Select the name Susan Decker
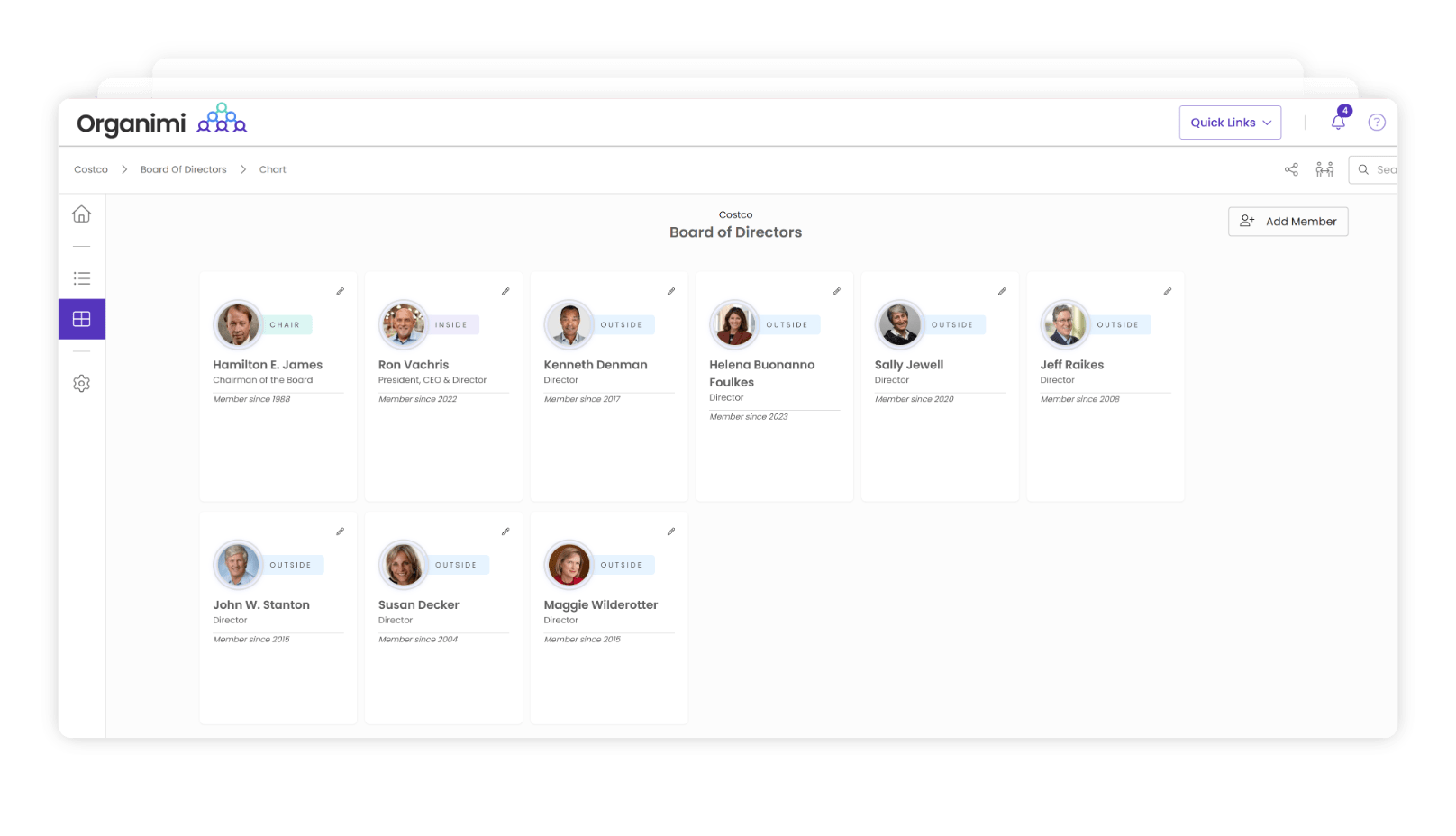This screenshot has width=1456, height=836. (x=419, y=605)
